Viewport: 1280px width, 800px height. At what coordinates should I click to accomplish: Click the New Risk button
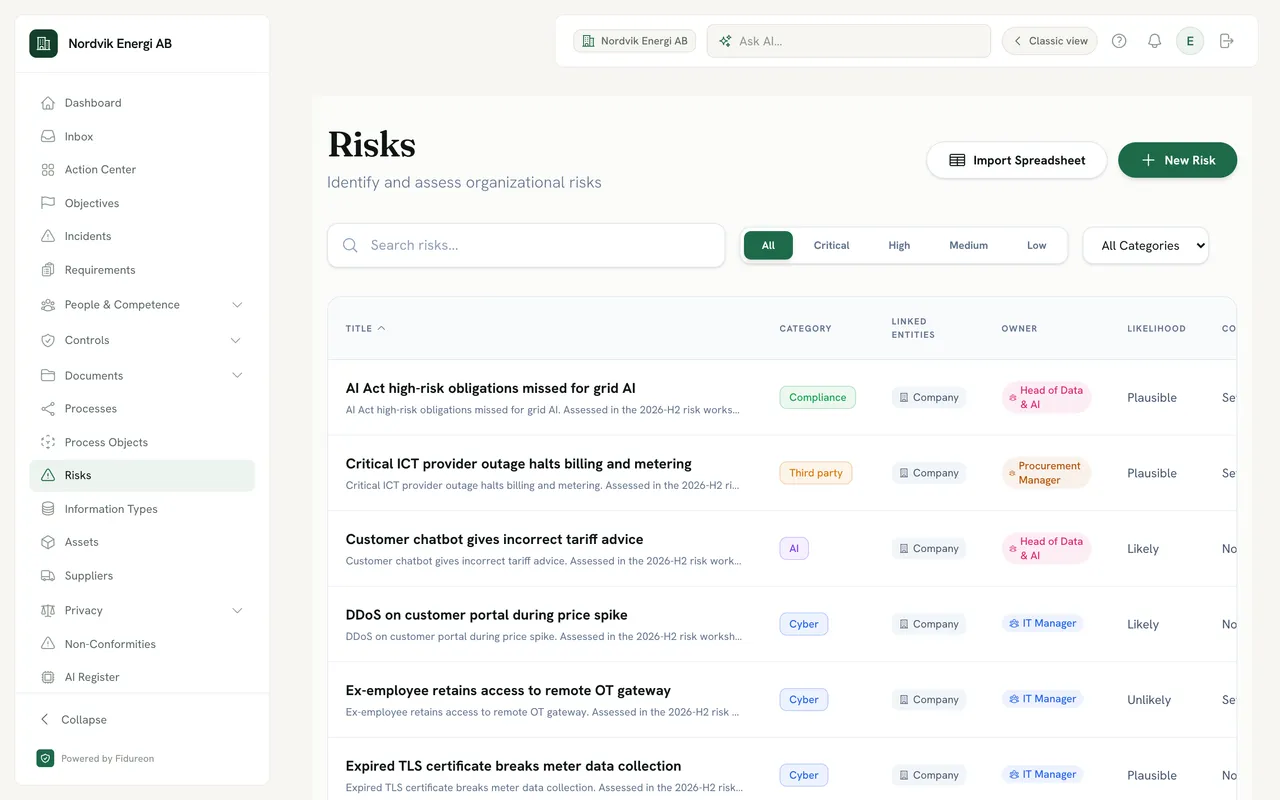coord(1177,160)
